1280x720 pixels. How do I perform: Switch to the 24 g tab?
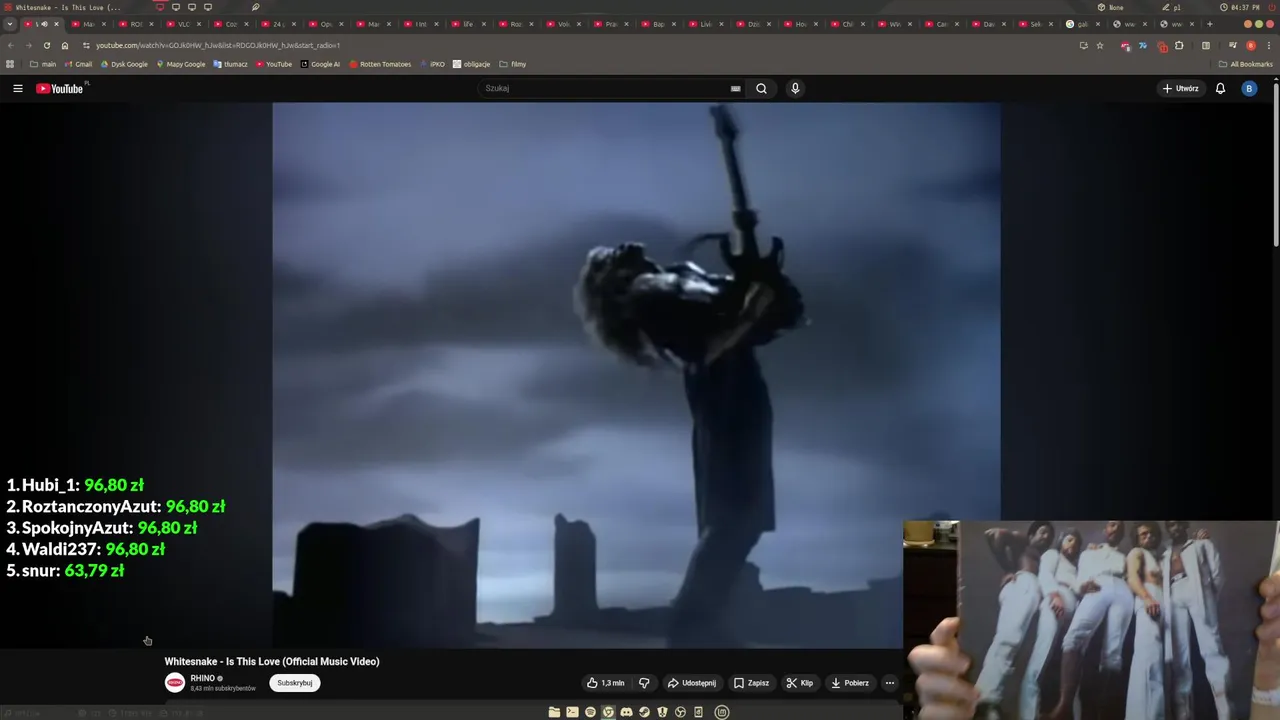pos(277,24)
